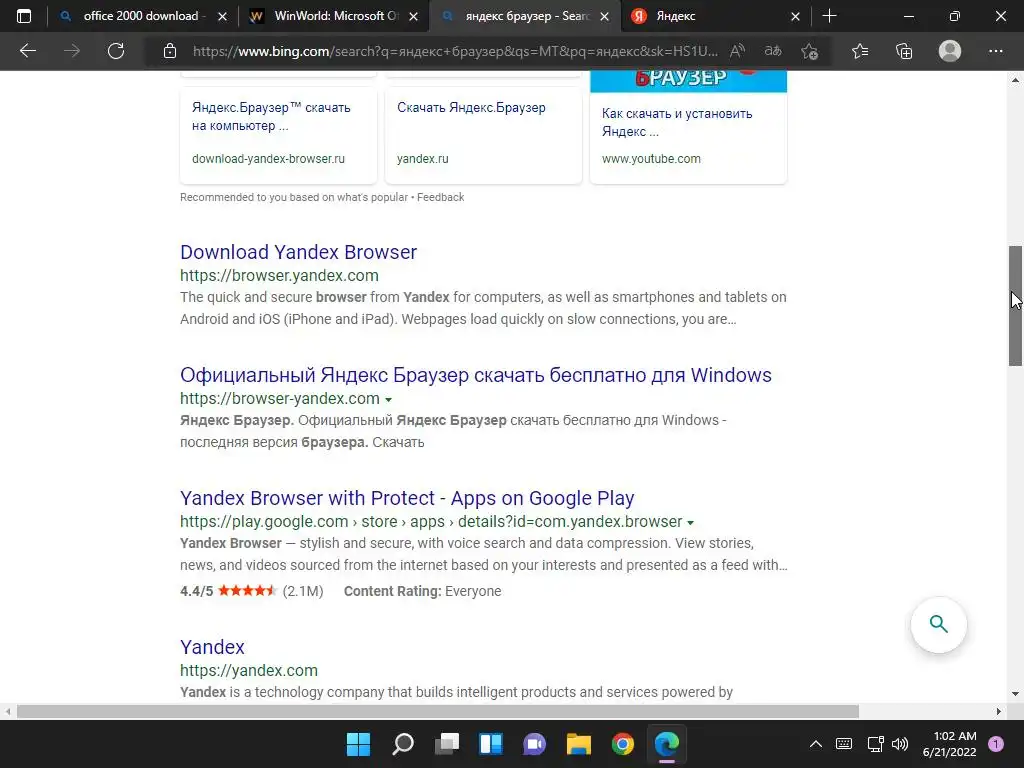Open File Explorer from taskbar
Image resolution: width=1024 pixels, height=768 pixels.
(x=579, y=744)
